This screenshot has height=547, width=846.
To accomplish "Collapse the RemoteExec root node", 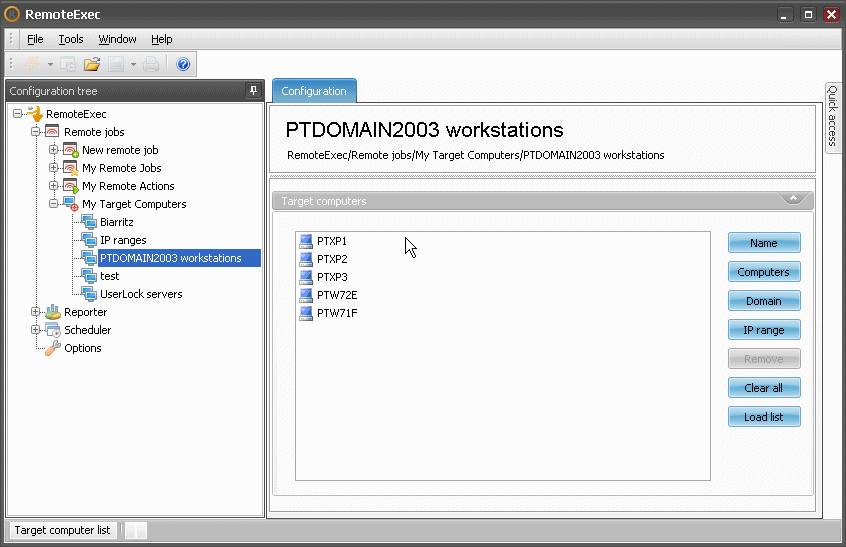I will point(17,114).
